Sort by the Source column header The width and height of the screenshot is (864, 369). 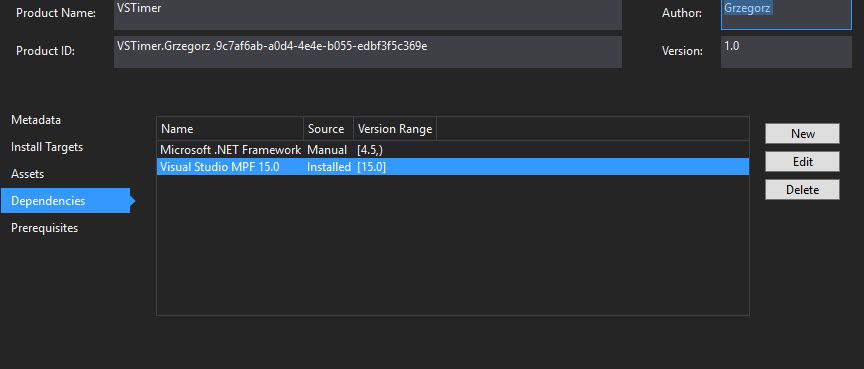[x=328, y=129]
